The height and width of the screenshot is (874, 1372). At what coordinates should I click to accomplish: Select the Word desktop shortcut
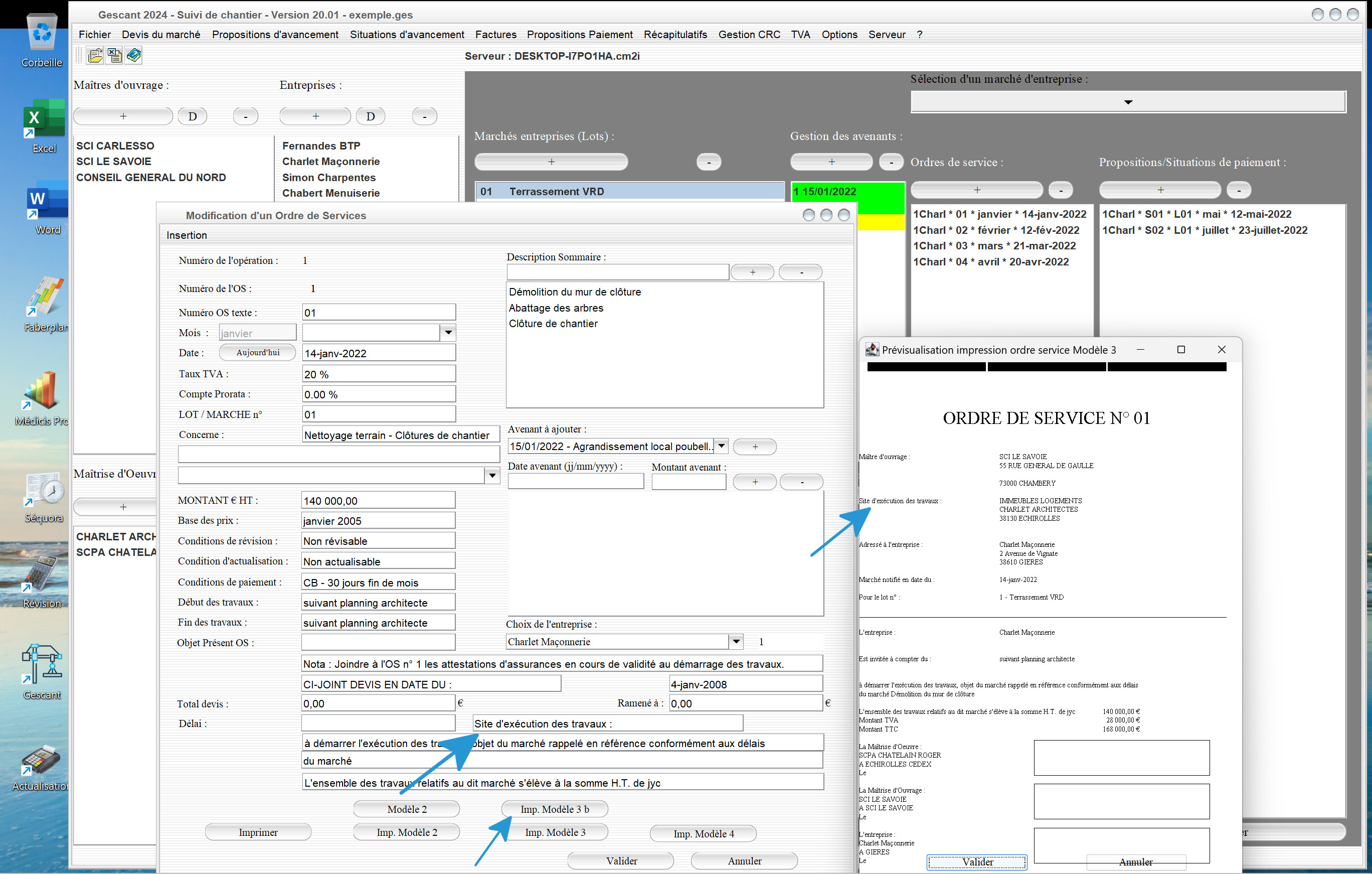tap(47, 209)
